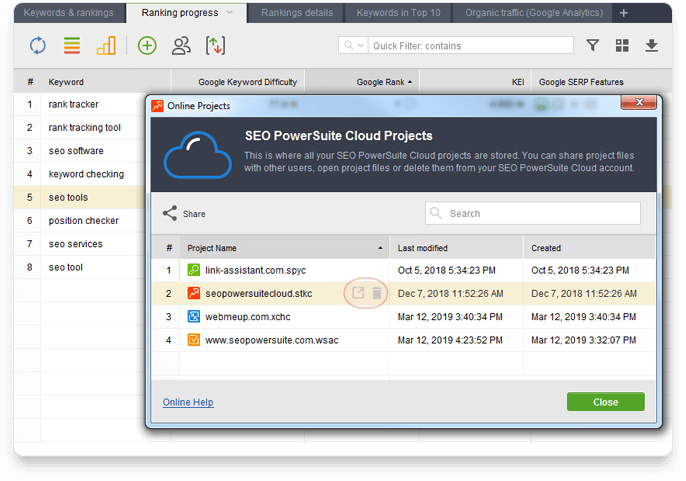Select the webmeup.com.xchc project row
This screenshot has width=686, height=481.
(x=403, y=316)
